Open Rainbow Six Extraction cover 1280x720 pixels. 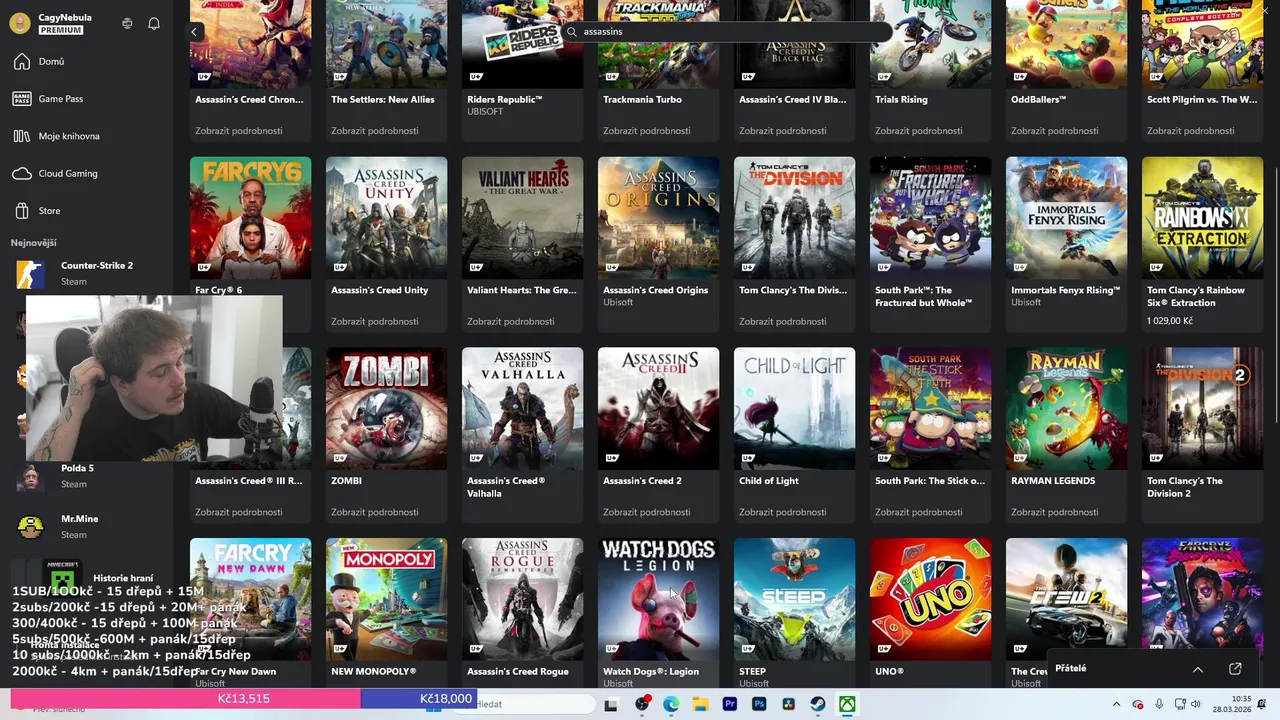tap(1202, 217)
